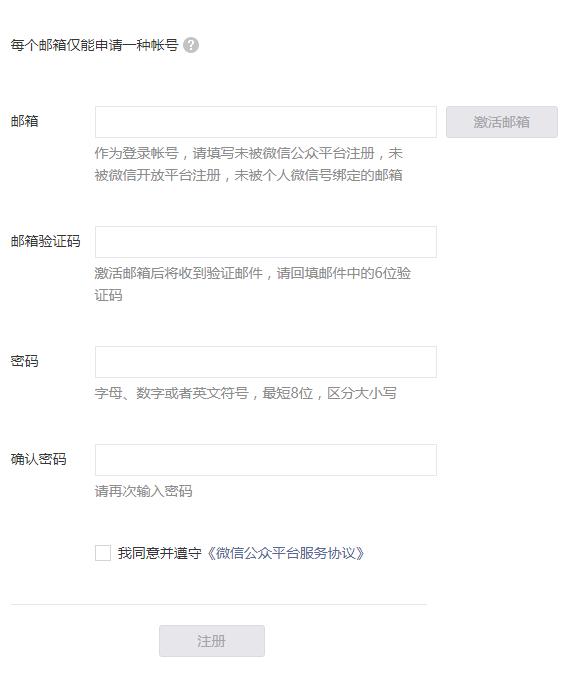Open the 《微信公众平台服务协议》 link
This screenshot has height=686, width=578.
point(285,553)
